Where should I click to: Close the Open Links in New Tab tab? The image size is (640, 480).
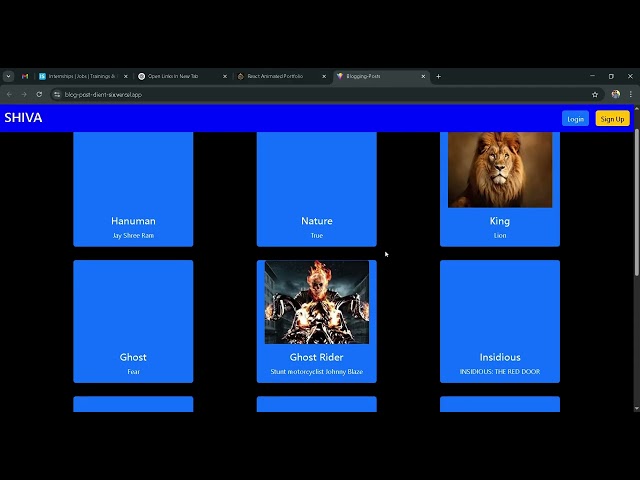coord(225,76)
